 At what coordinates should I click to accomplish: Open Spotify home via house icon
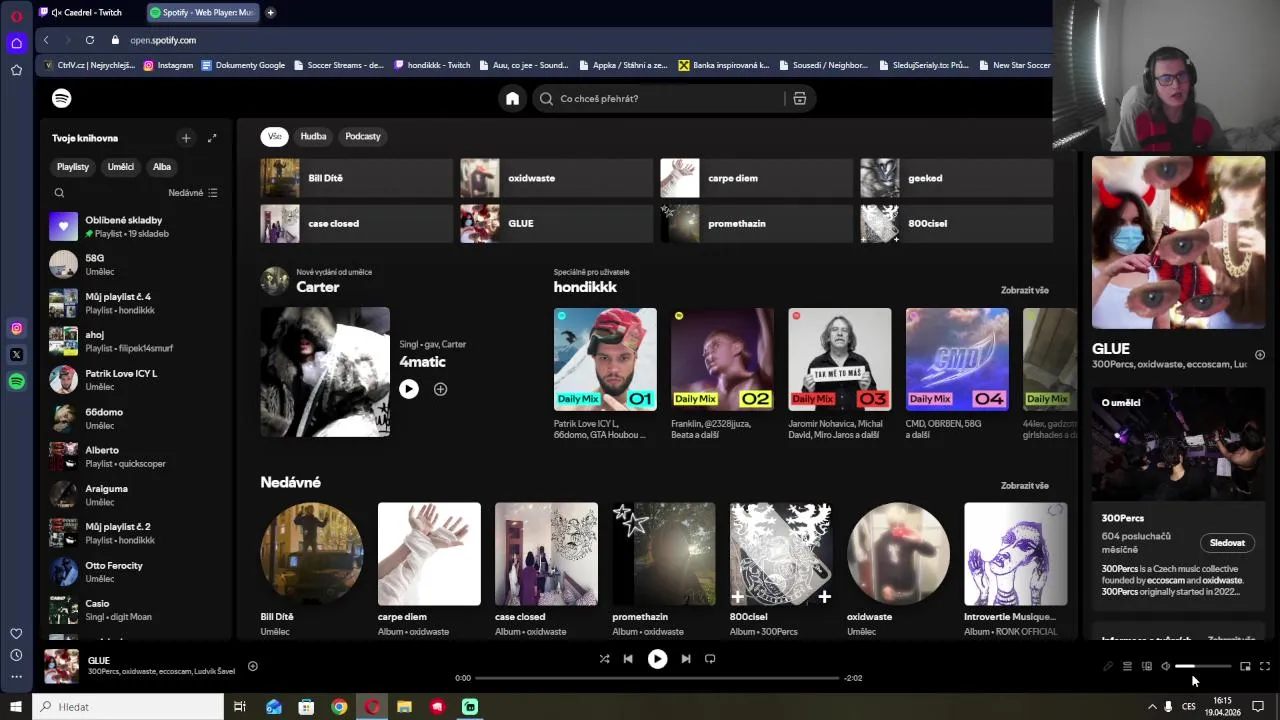point(512,98)
